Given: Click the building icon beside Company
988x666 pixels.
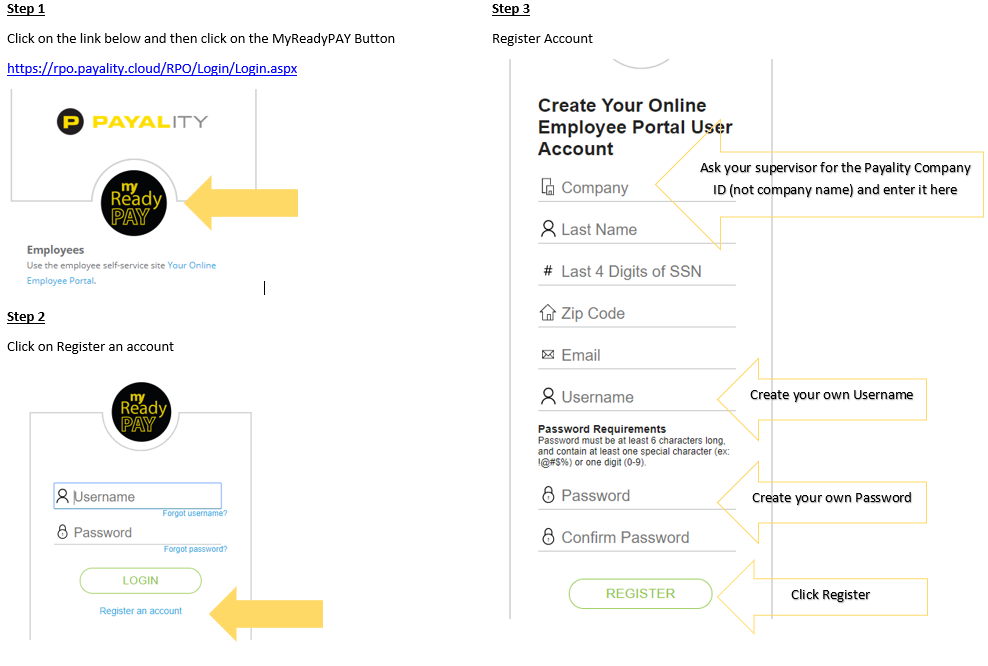Looking at the screenshot, I should tap(548, 187).
